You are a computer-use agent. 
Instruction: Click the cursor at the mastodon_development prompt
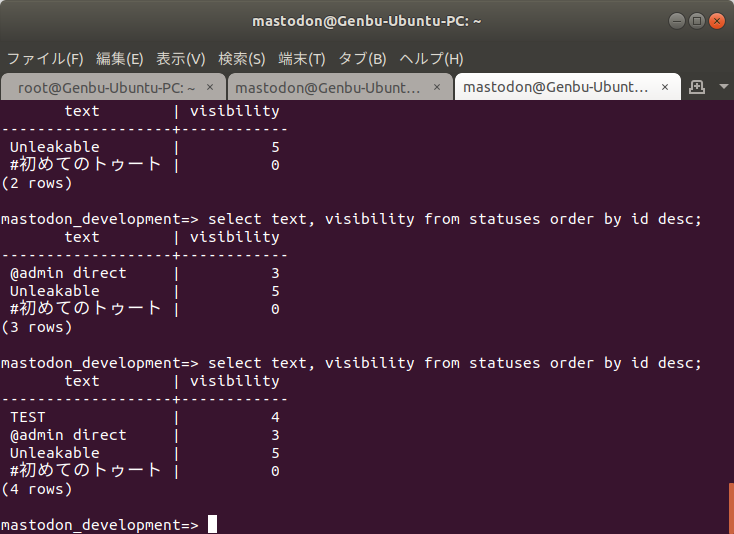tap(212, 525)
